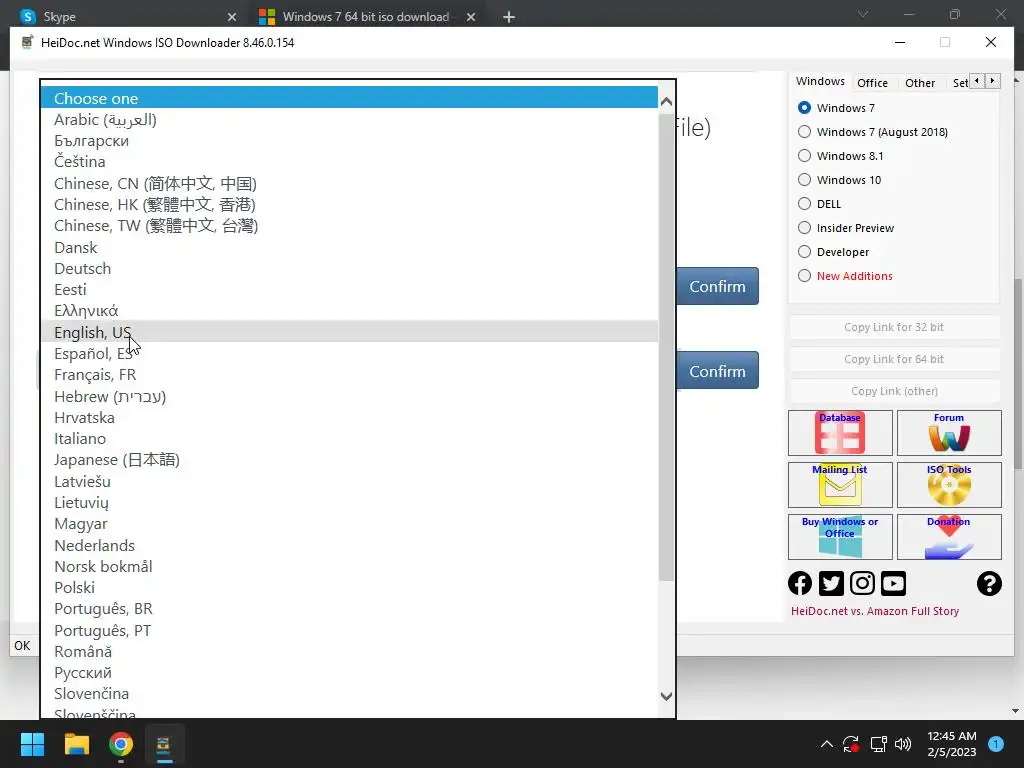Viewport: 1024px width, 768px height.
Task: Open the network tray icon
Action: 878,744
